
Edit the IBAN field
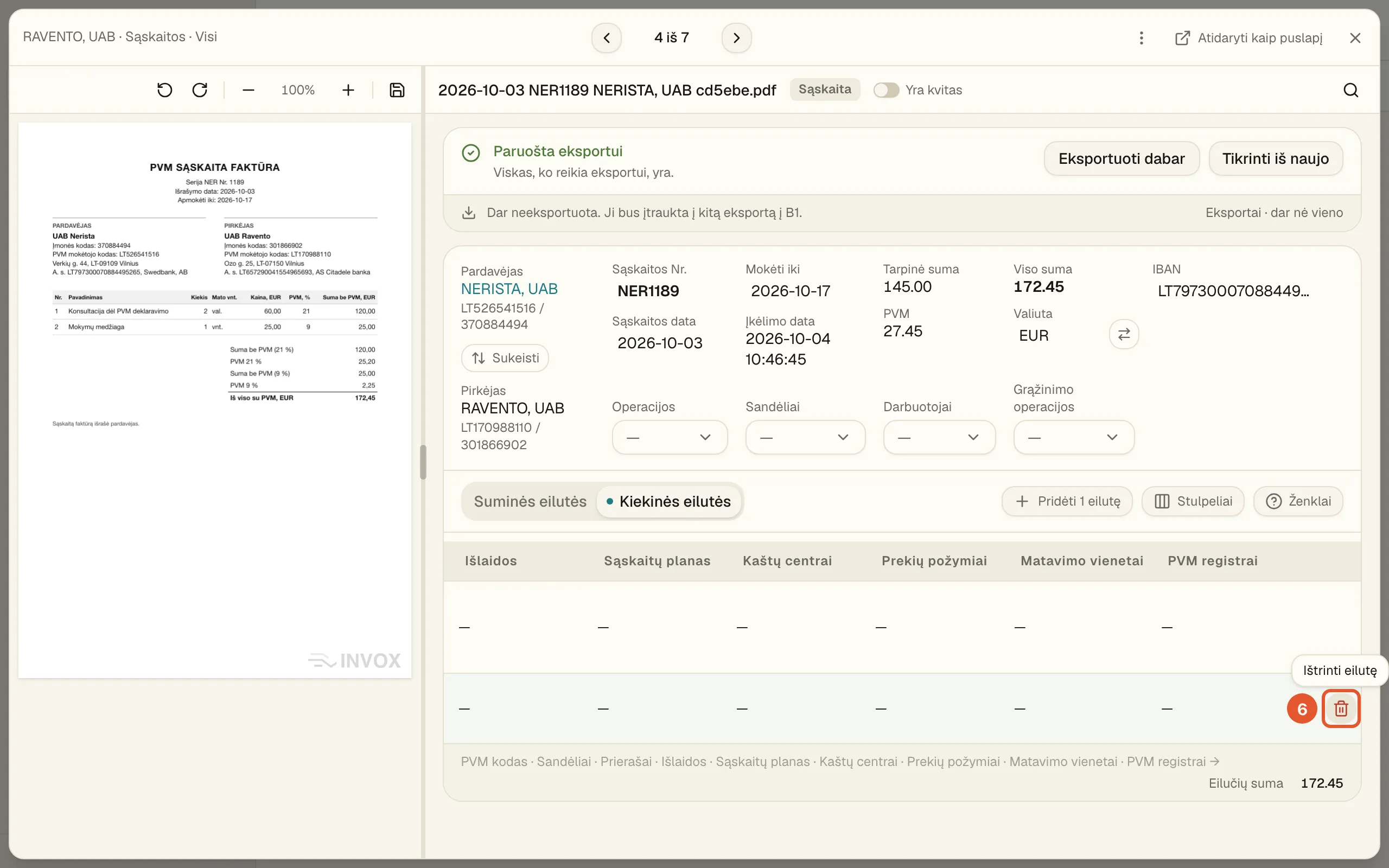click(1233, 291)
